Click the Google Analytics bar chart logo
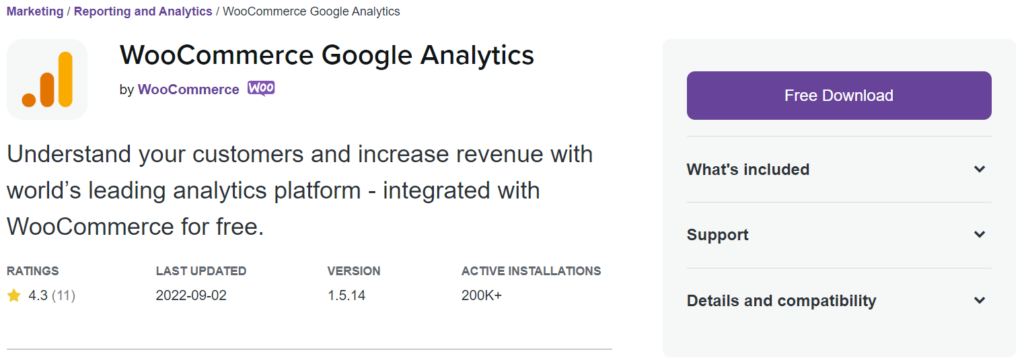Screen dimensions: 1024x362 coord(47,79)
